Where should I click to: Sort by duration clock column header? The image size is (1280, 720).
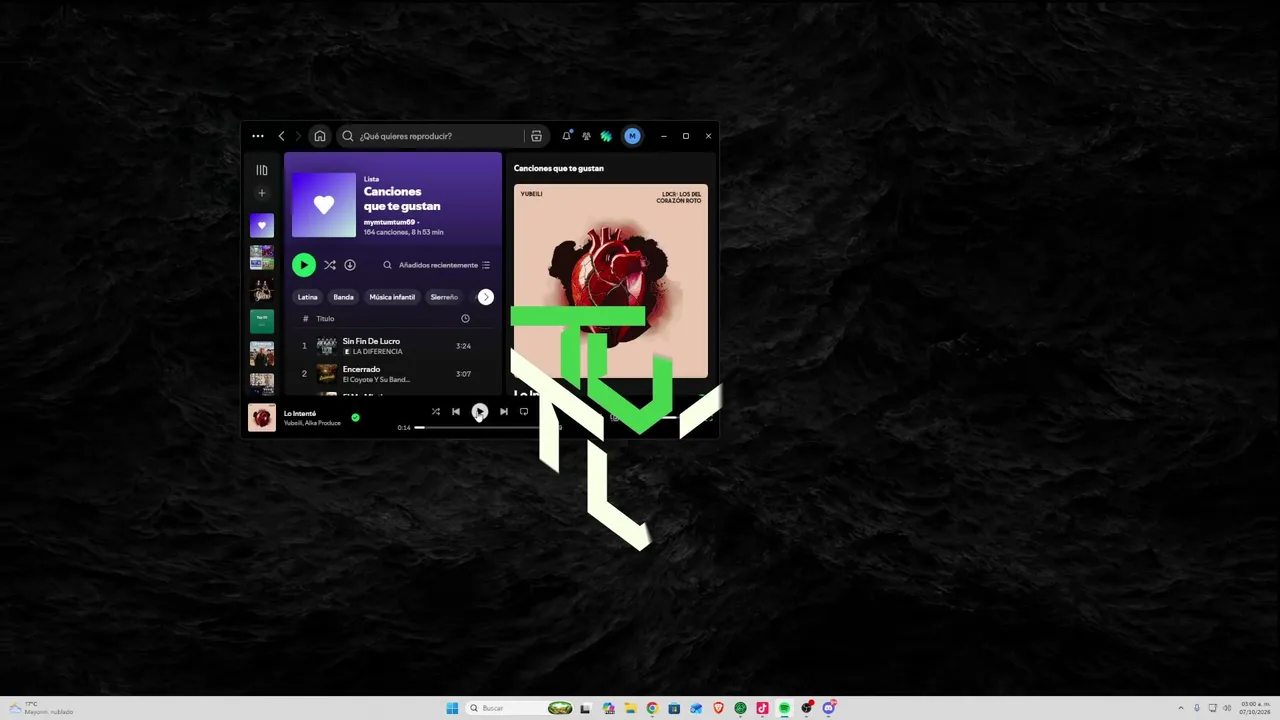465,318
